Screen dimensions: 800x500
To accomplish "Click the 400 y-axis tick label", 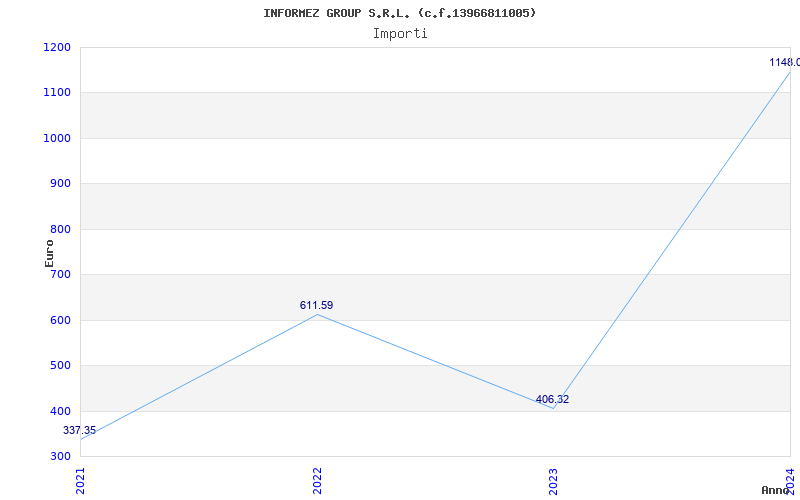I will [60, 411].
